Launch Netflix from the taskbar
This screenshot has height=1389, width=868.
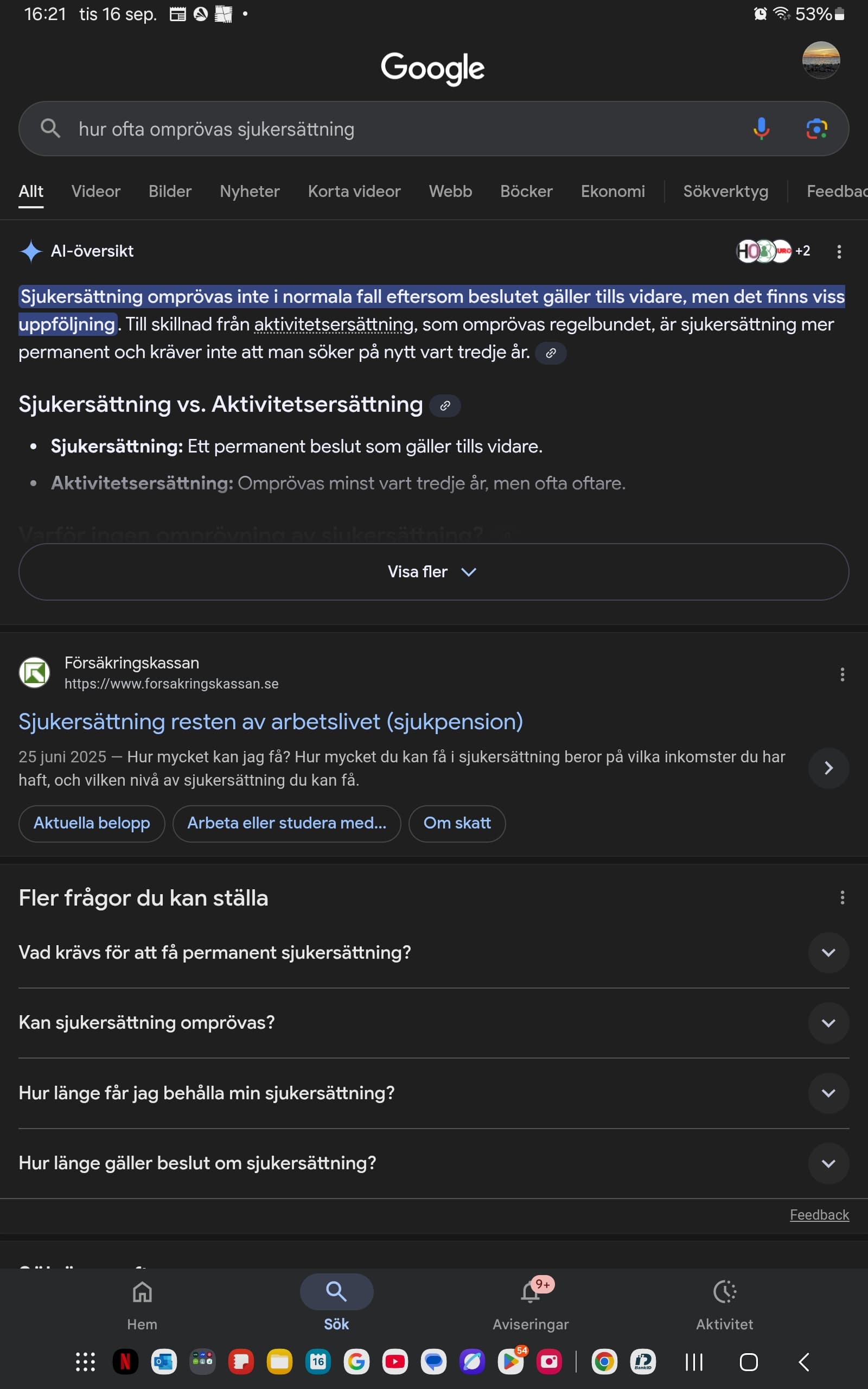(x=125, y=1361)
